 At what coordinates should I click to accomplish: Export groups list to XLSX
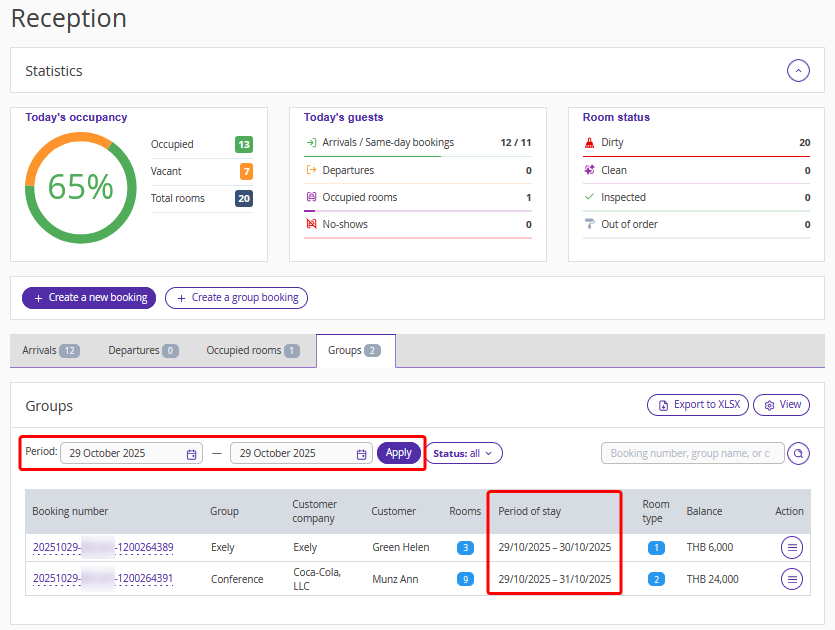[697, 405]
